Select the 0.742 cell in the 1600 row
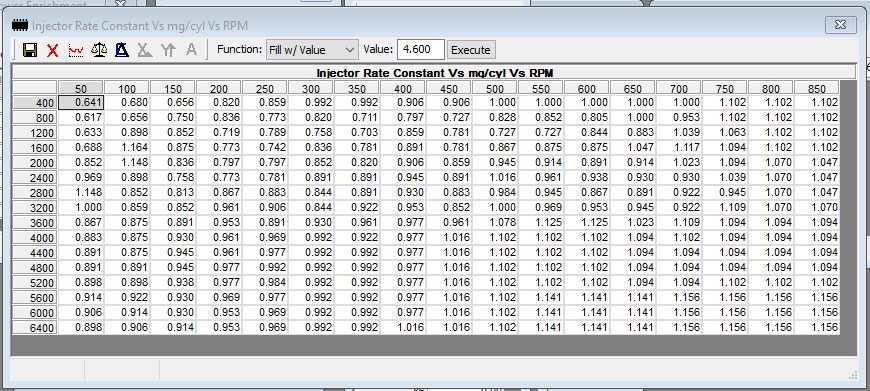 (265, 148)
